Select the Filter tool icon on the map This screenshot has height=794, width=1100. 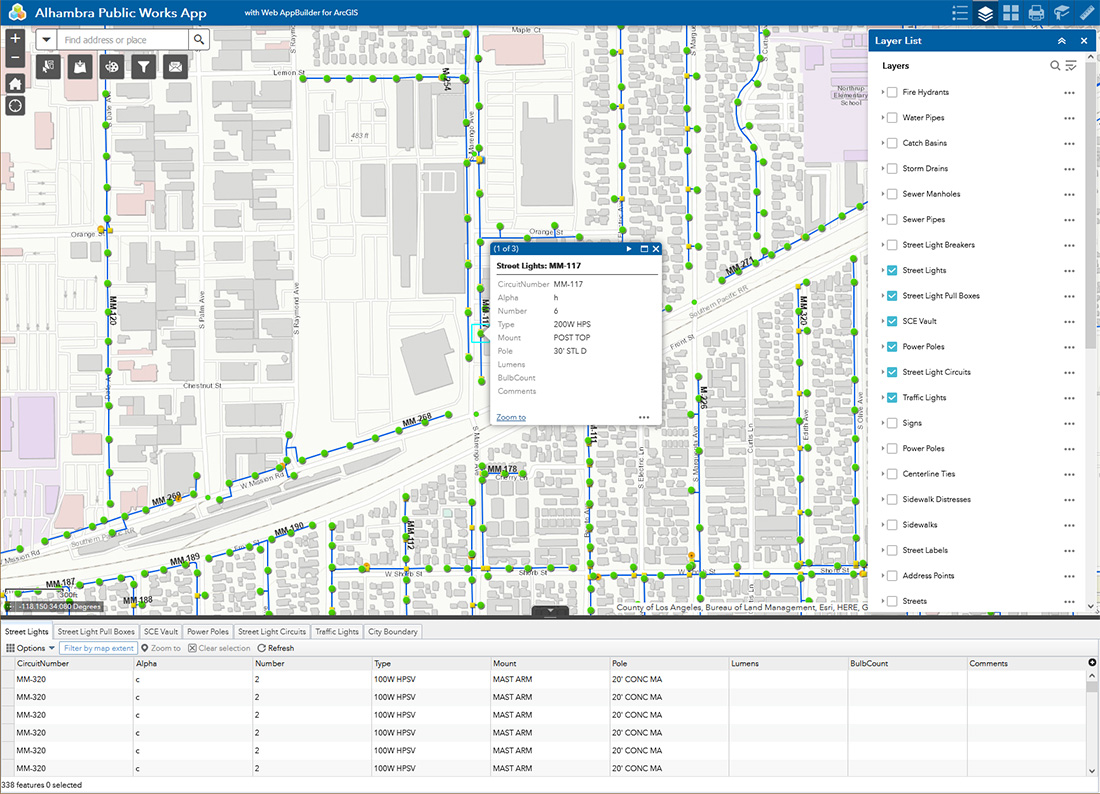[141, 66]
